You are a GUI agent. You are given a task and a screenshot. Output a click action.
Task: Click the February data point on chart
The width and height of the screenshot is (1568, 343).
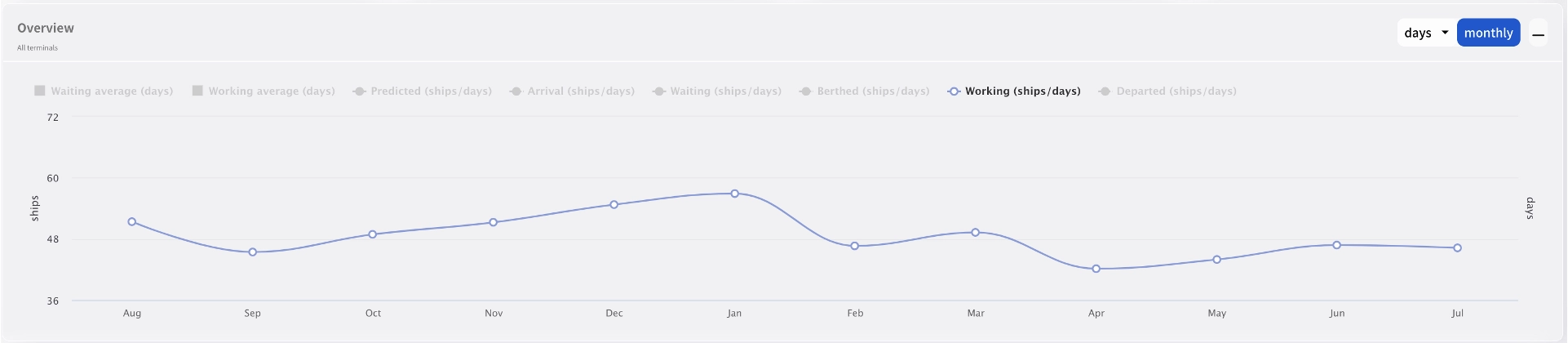[x=855, y=246]
